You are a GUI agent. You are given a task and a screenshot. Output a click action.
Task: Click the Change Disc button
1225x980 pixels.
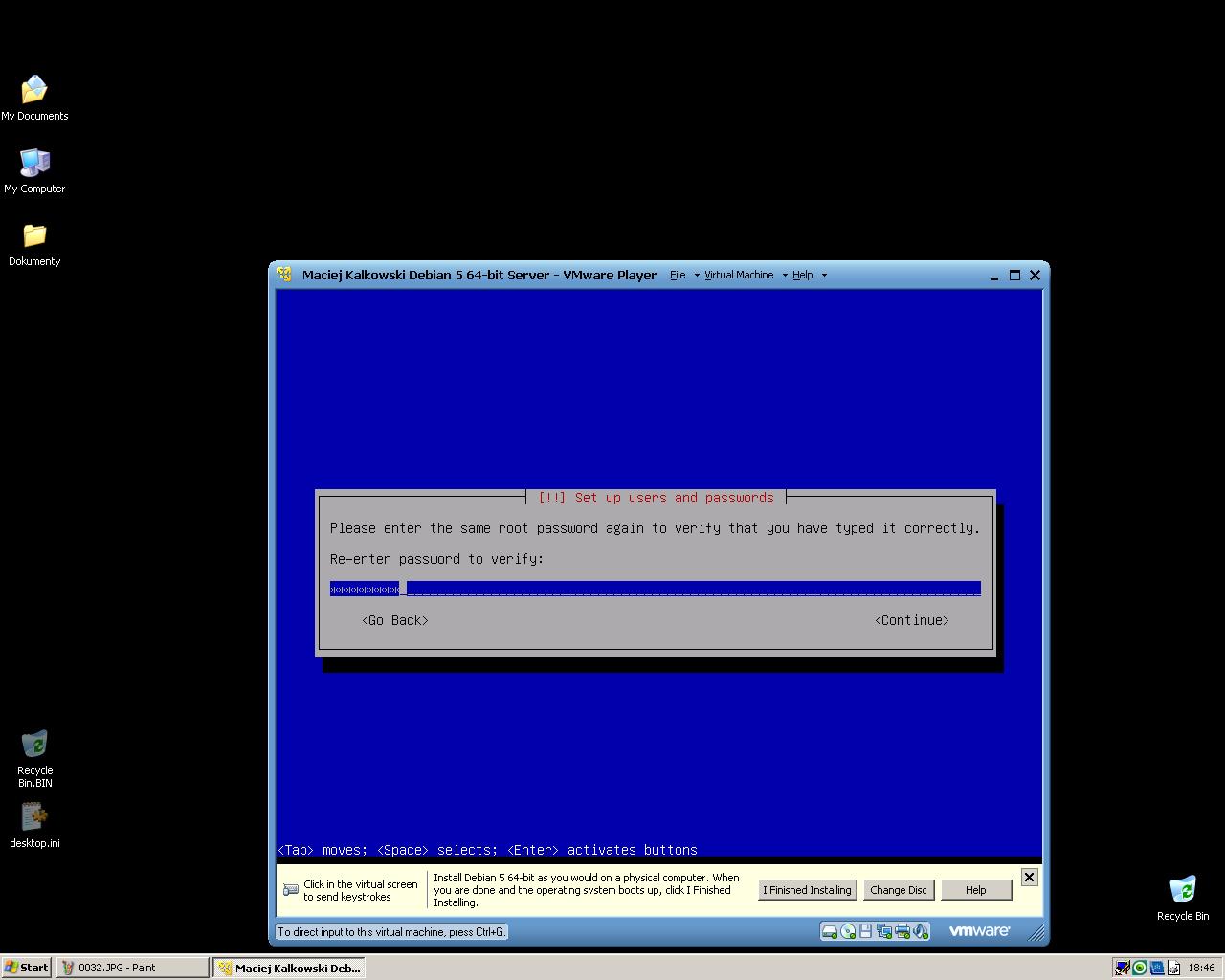pos(898,890)
